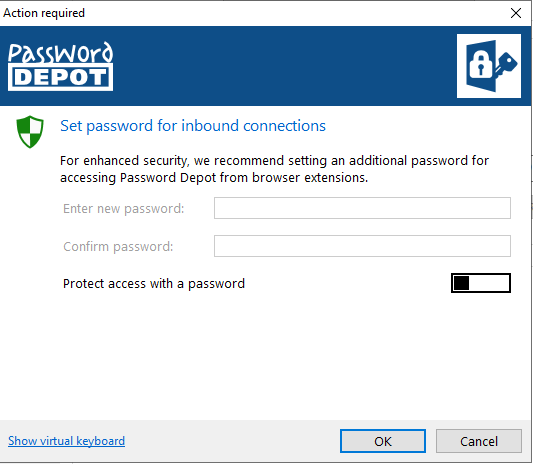
Task: Click the Enter new password label
Action: pos(123,208)
